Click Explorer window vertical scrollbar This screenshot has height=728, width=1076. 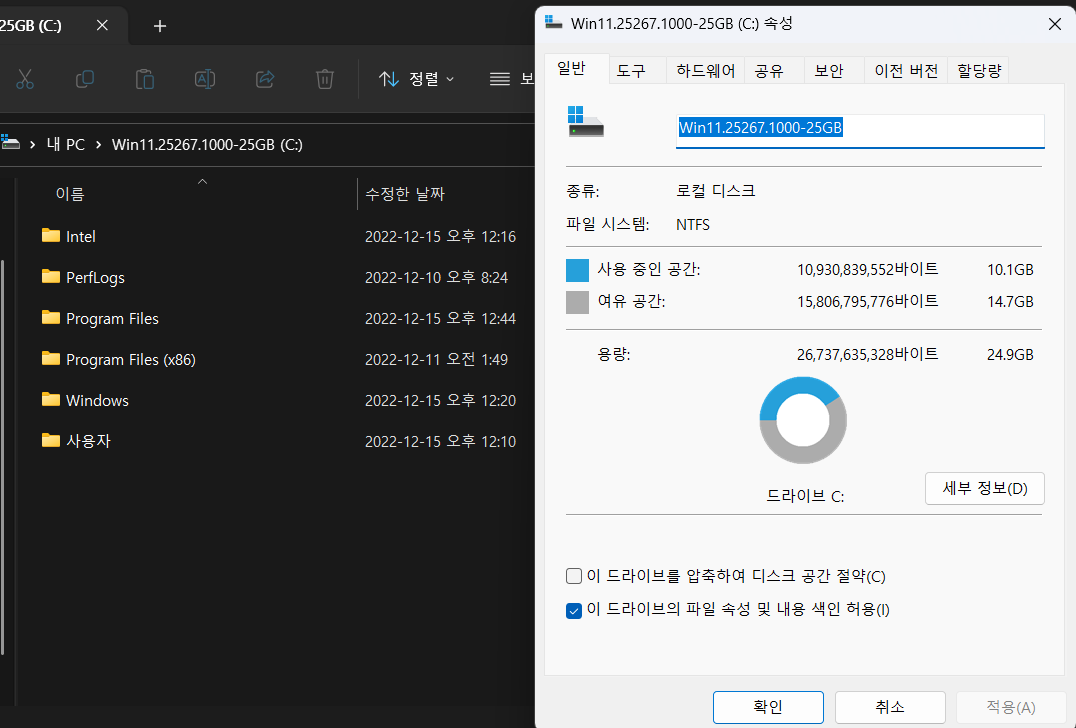pyautogui.click(x=3, y=456)
